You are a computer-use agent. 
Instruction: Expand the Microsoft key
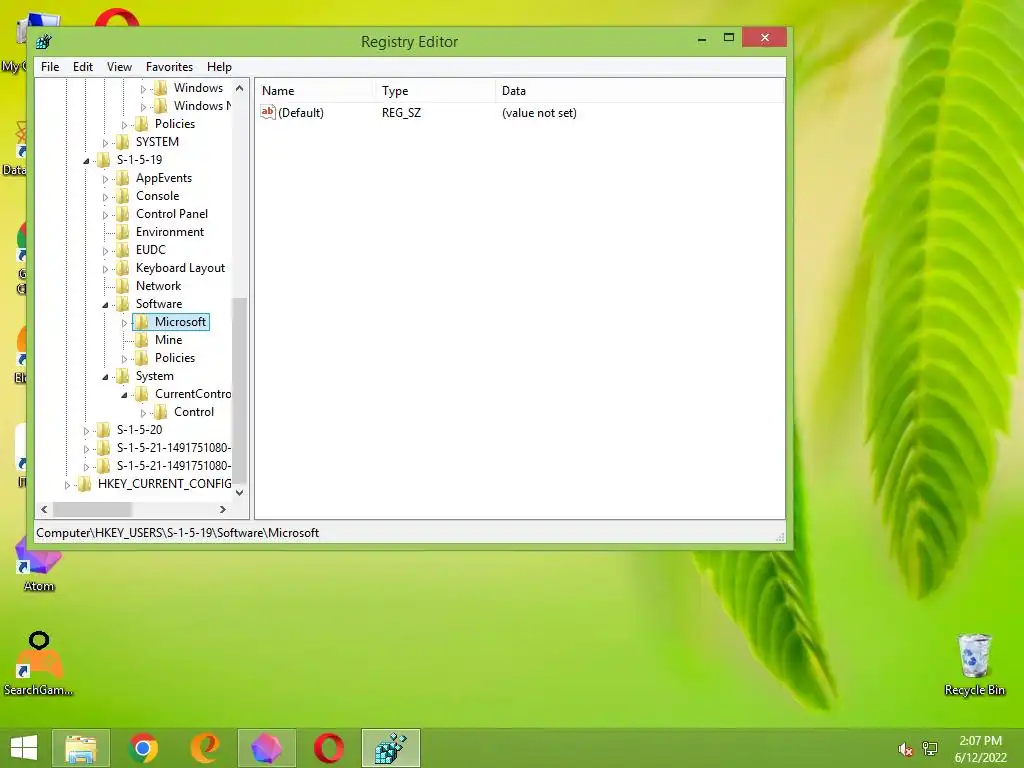click(124, 323)
